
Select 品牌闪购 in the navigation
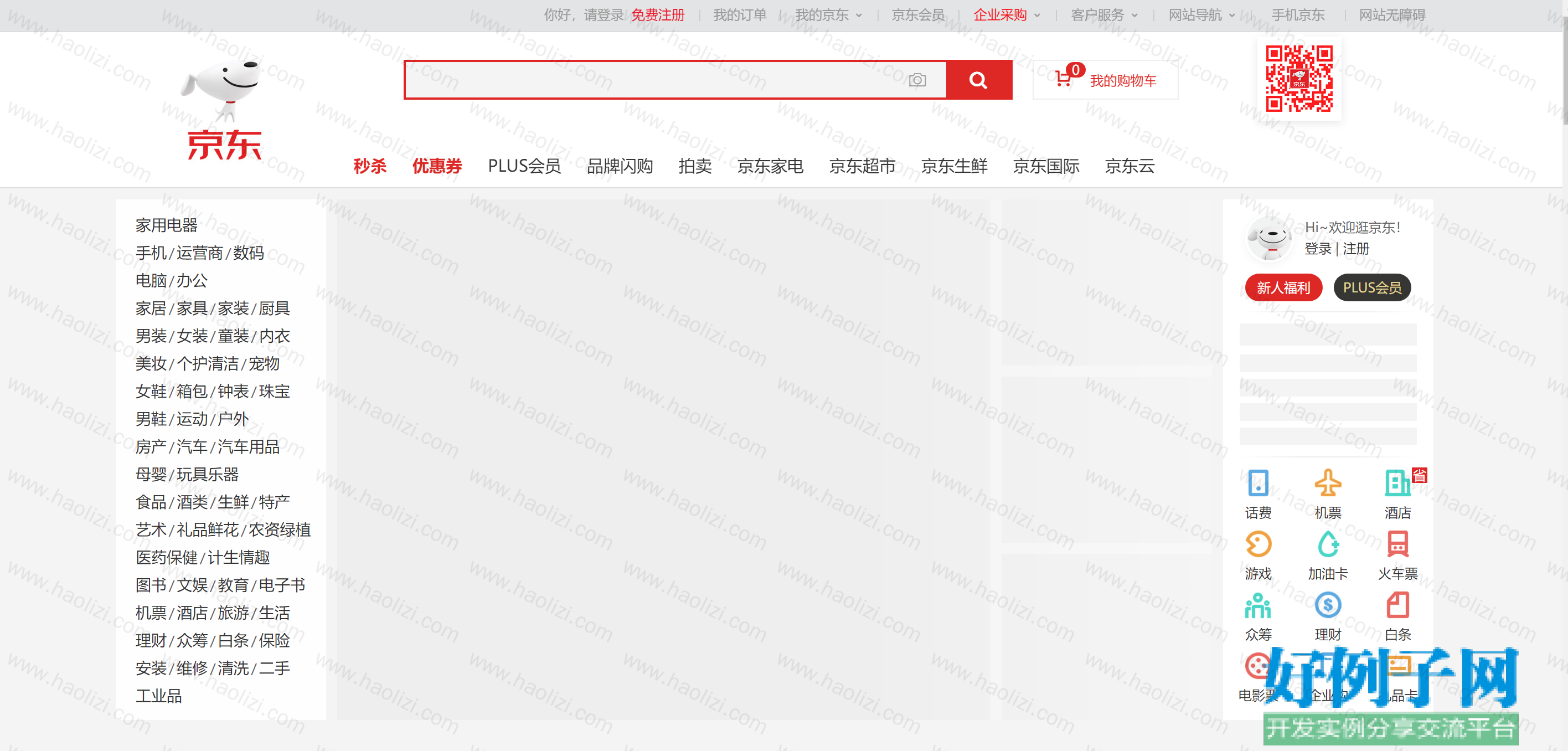[x=620, y=166]
